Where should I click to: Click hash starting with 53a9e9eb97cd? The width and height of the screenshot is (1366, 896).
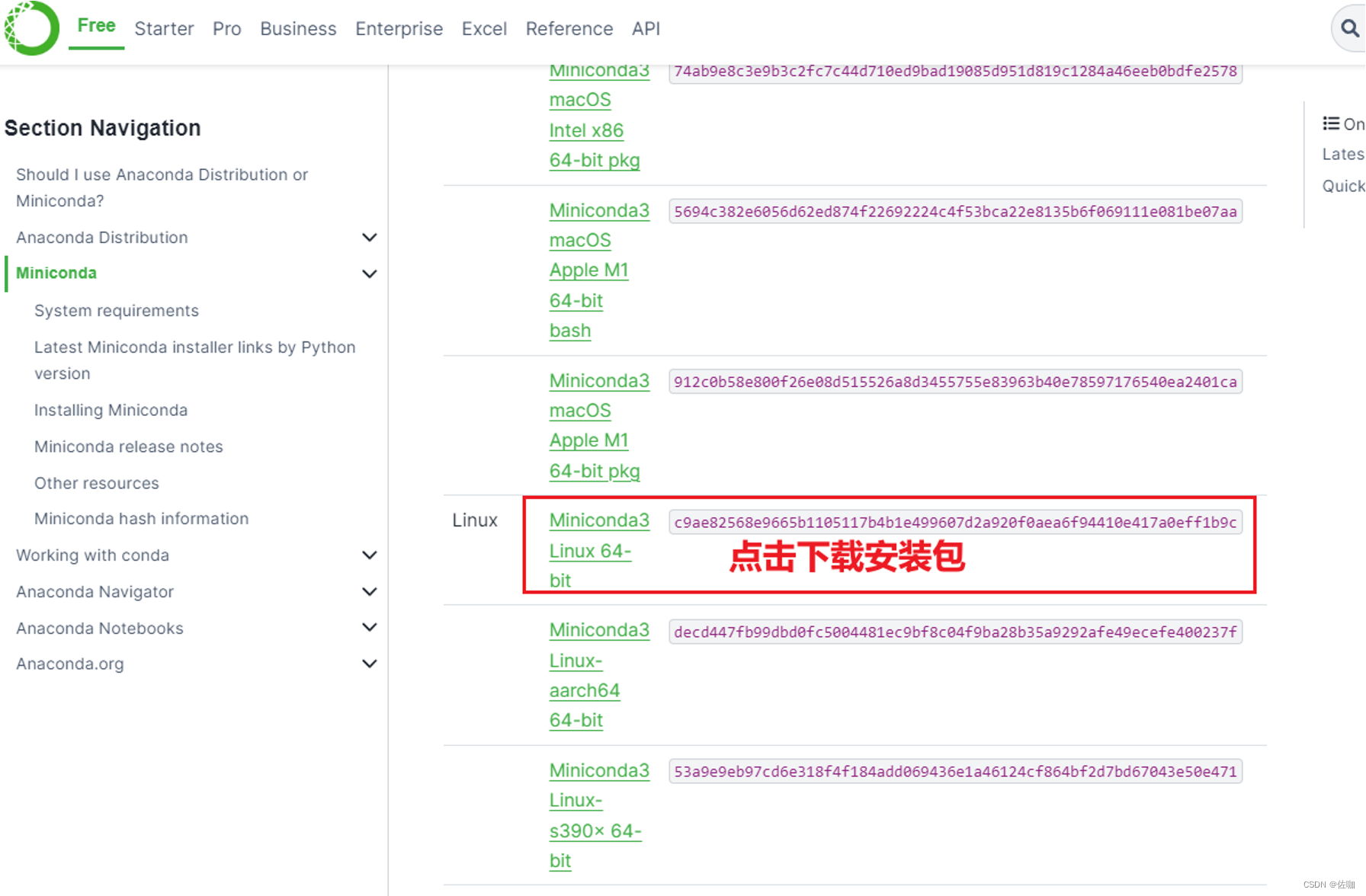click(x=956, y=772)
